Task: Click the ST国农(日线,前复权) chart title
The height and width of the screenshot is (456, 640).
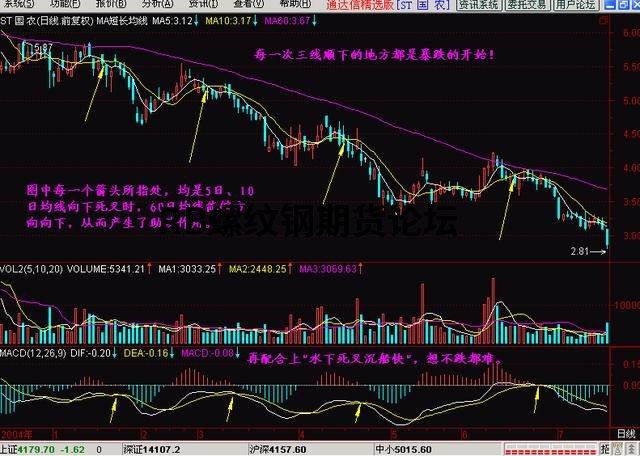Action: tap(47, 20)
